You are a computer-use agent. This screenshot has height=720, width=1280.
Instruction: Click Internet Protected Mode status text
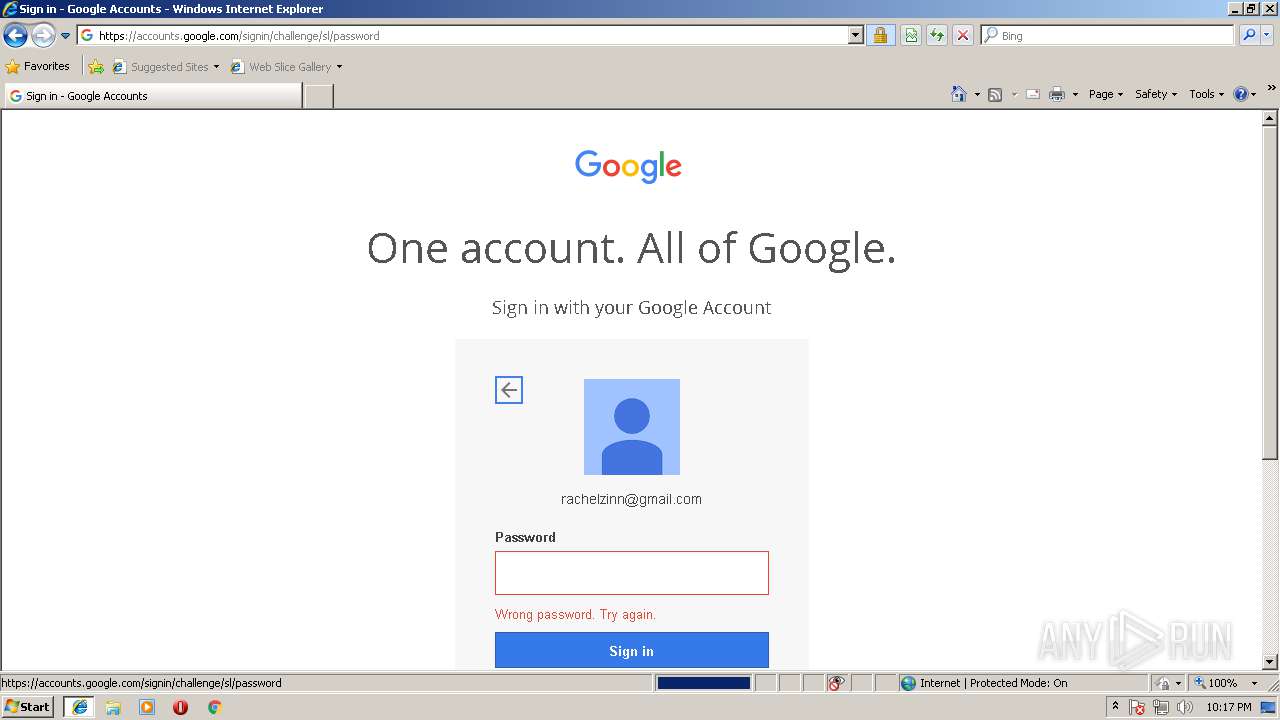click(993, 683)
